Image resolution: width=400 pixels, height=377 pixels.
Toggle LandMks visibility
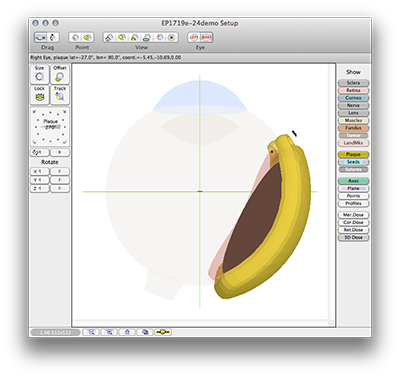tap(353, 143)
